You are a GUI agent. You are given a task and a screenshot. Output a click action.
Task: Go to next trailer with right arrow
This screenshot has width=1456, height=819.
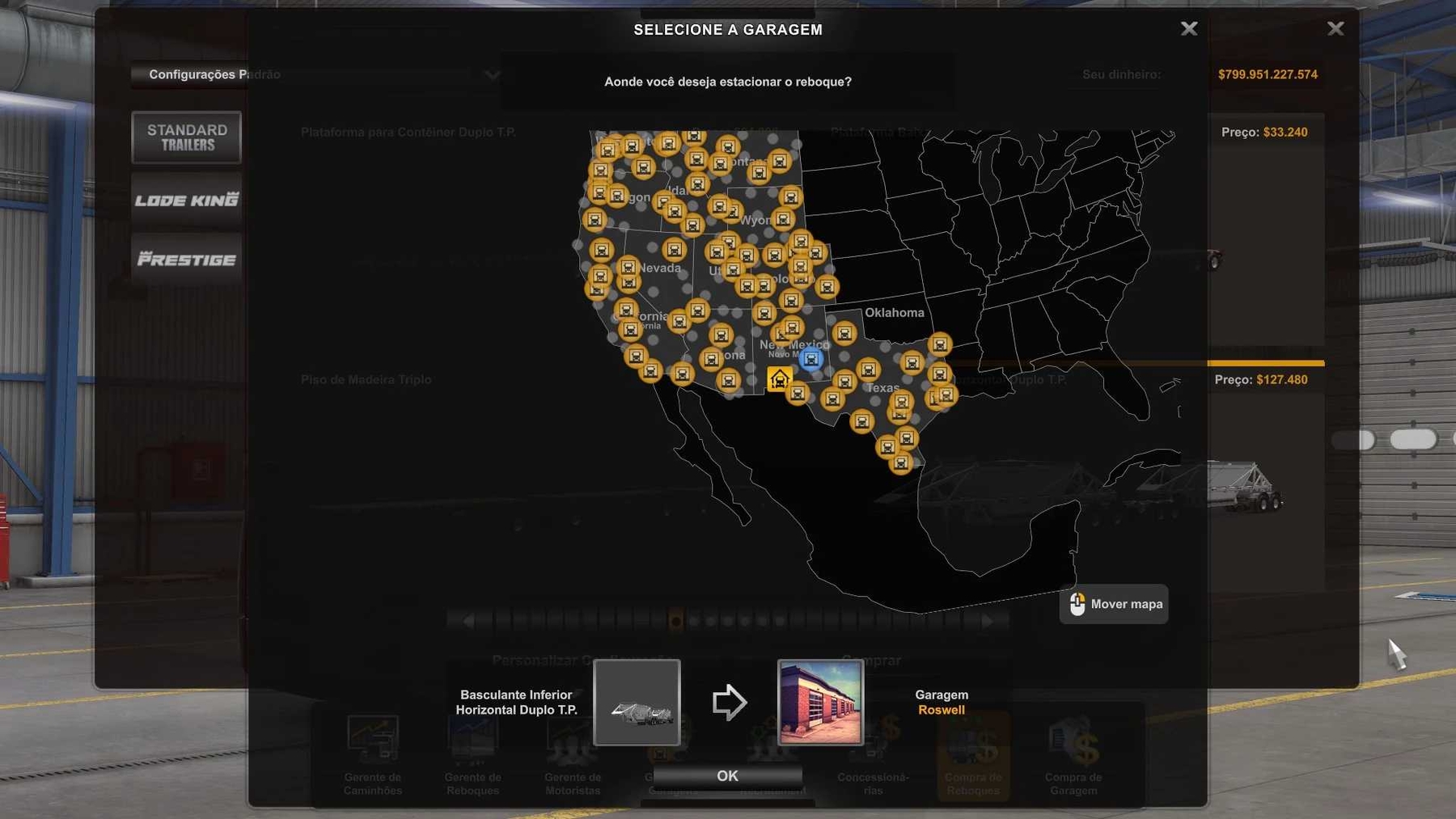(x=987, y=621)
